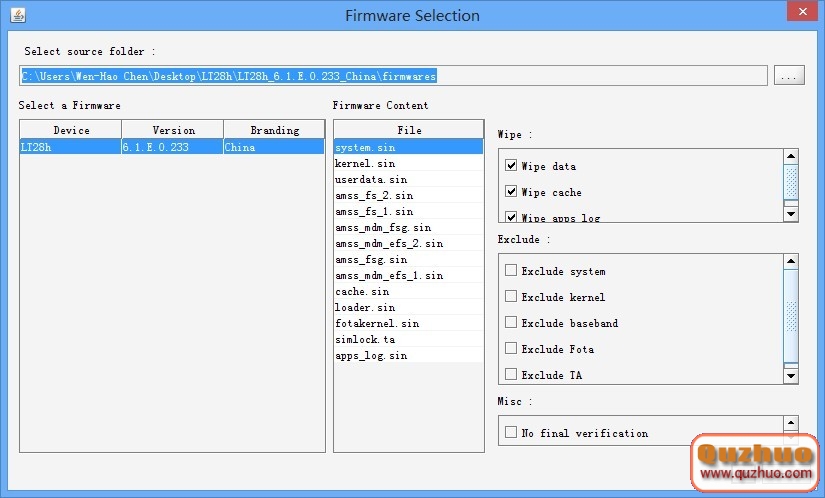The image size is (825, 498).
Task: Check the Exclude kernel option
Action: pyautogui.click(x=512, y=297)
